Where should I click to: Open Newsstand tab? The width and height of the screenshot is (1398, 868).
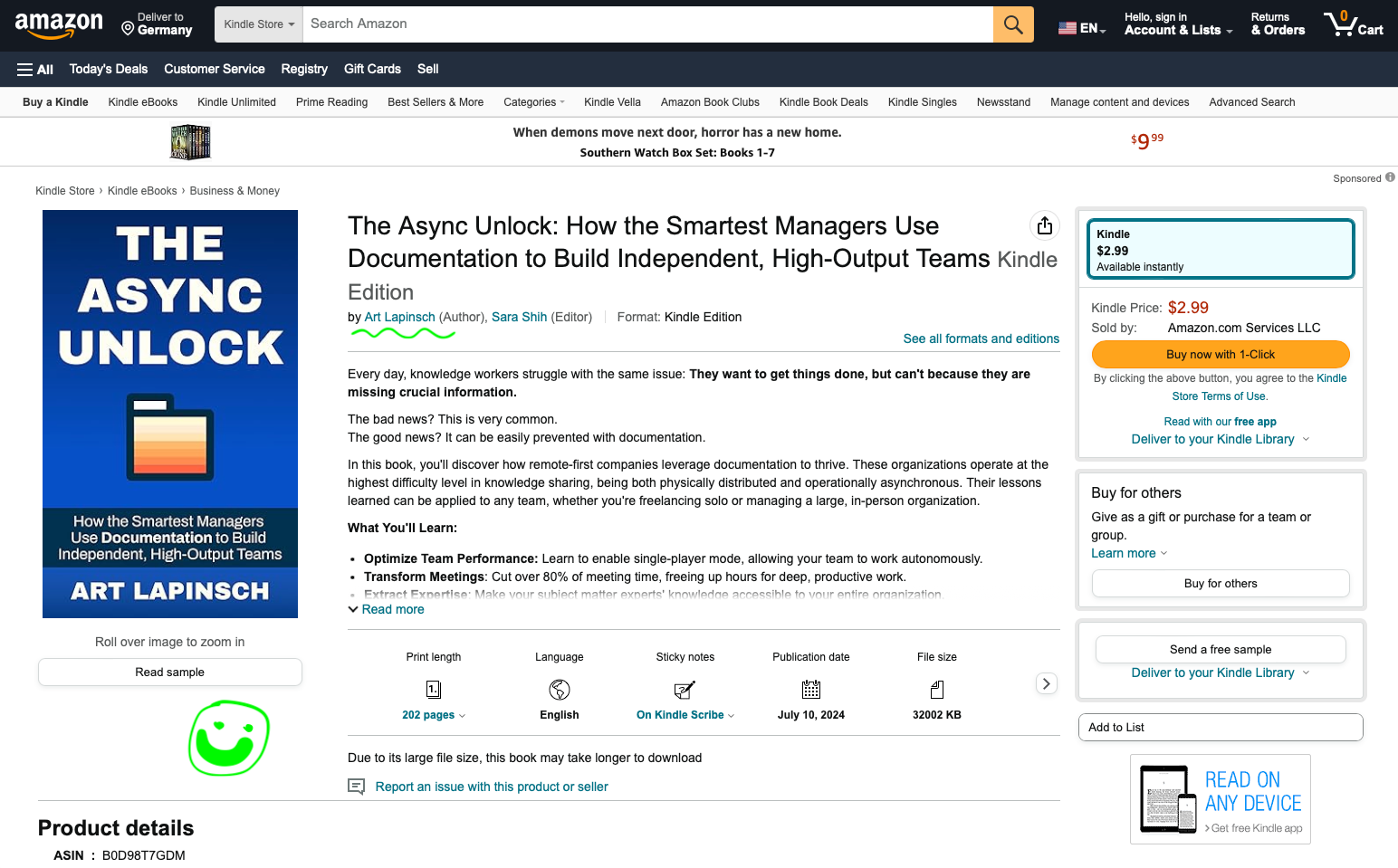pyautogui.click(x=1004, y=102)
